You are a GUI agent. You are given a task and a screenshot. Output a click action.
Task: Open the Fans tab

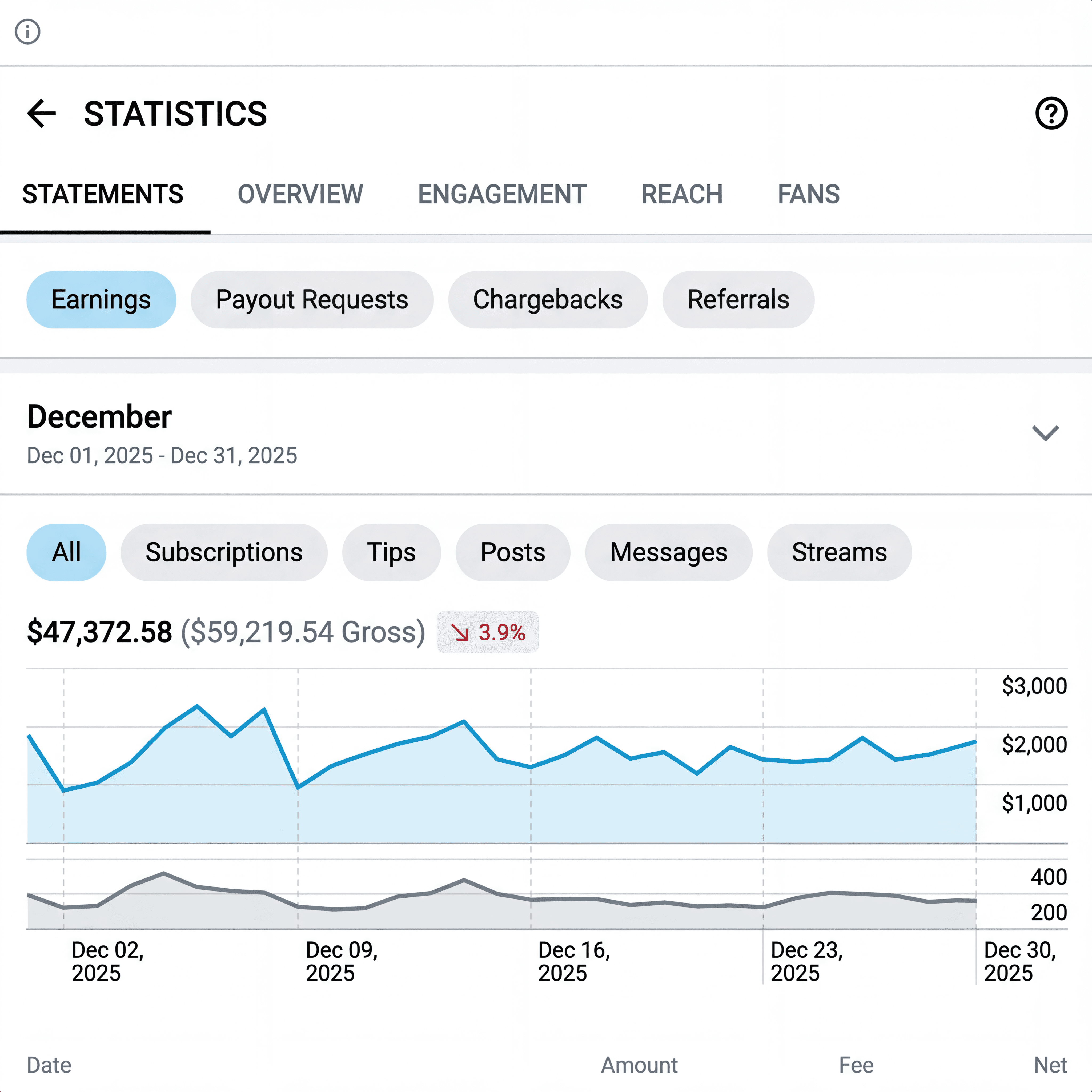click(808, 194)
